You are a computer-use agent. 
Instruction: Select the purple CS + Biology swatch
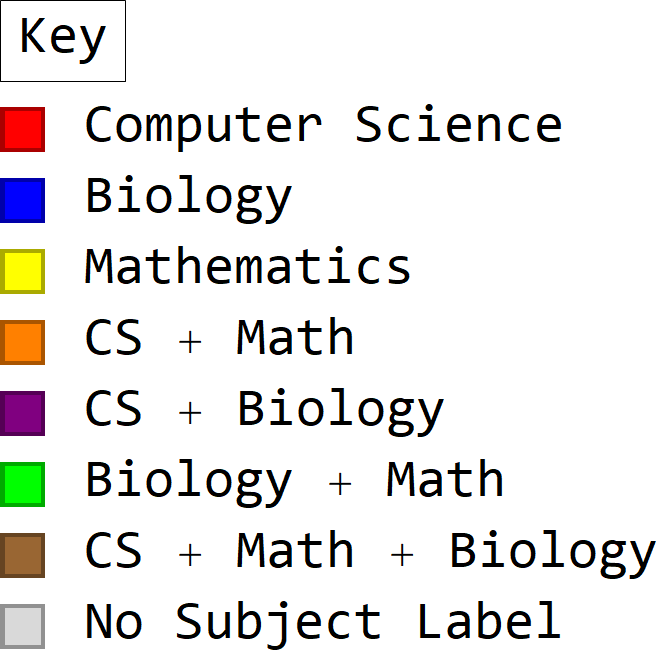tap(23, 413)
